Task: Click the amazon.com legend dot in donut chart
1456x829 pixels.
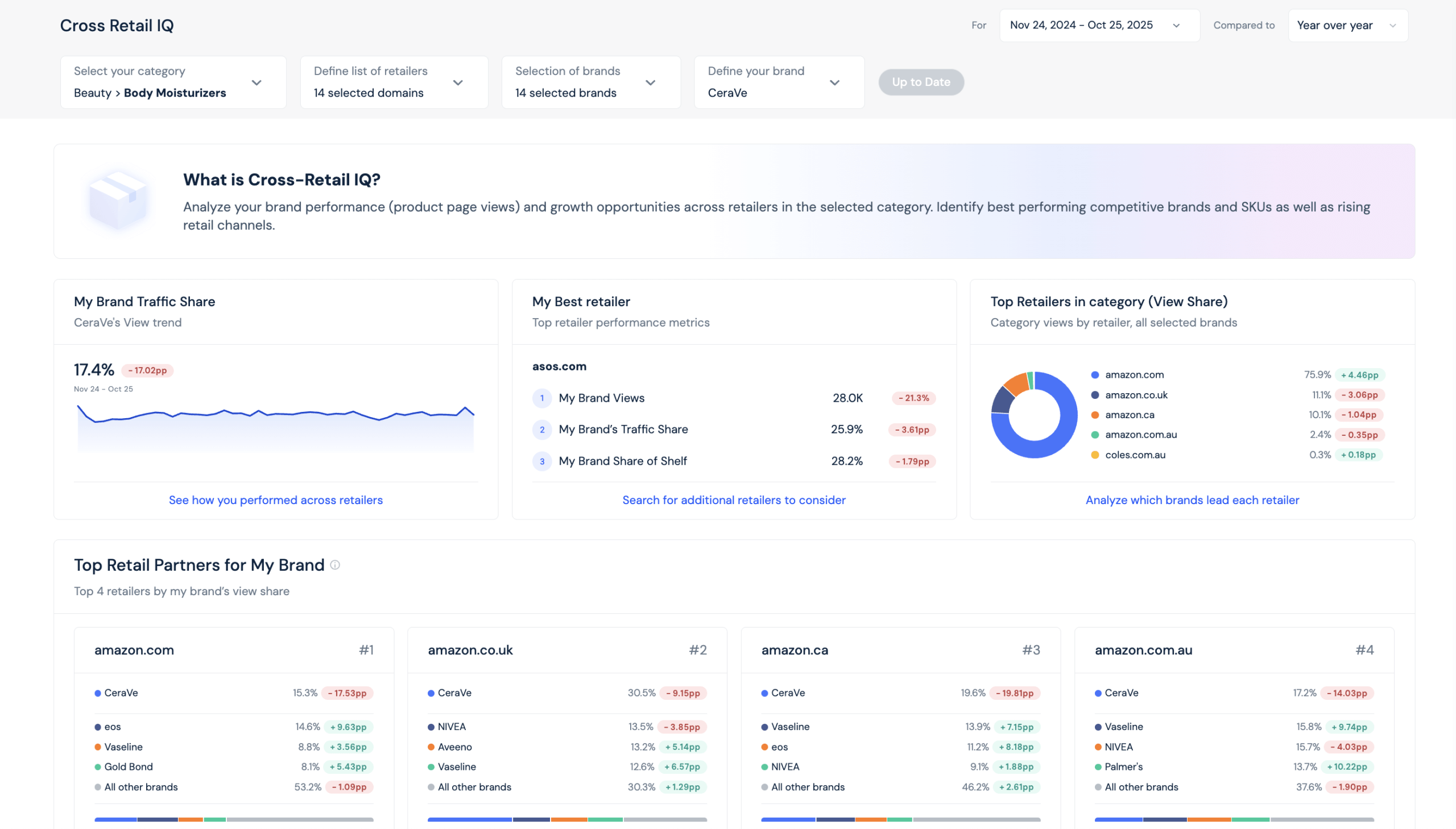Action: click(1094, 374)
